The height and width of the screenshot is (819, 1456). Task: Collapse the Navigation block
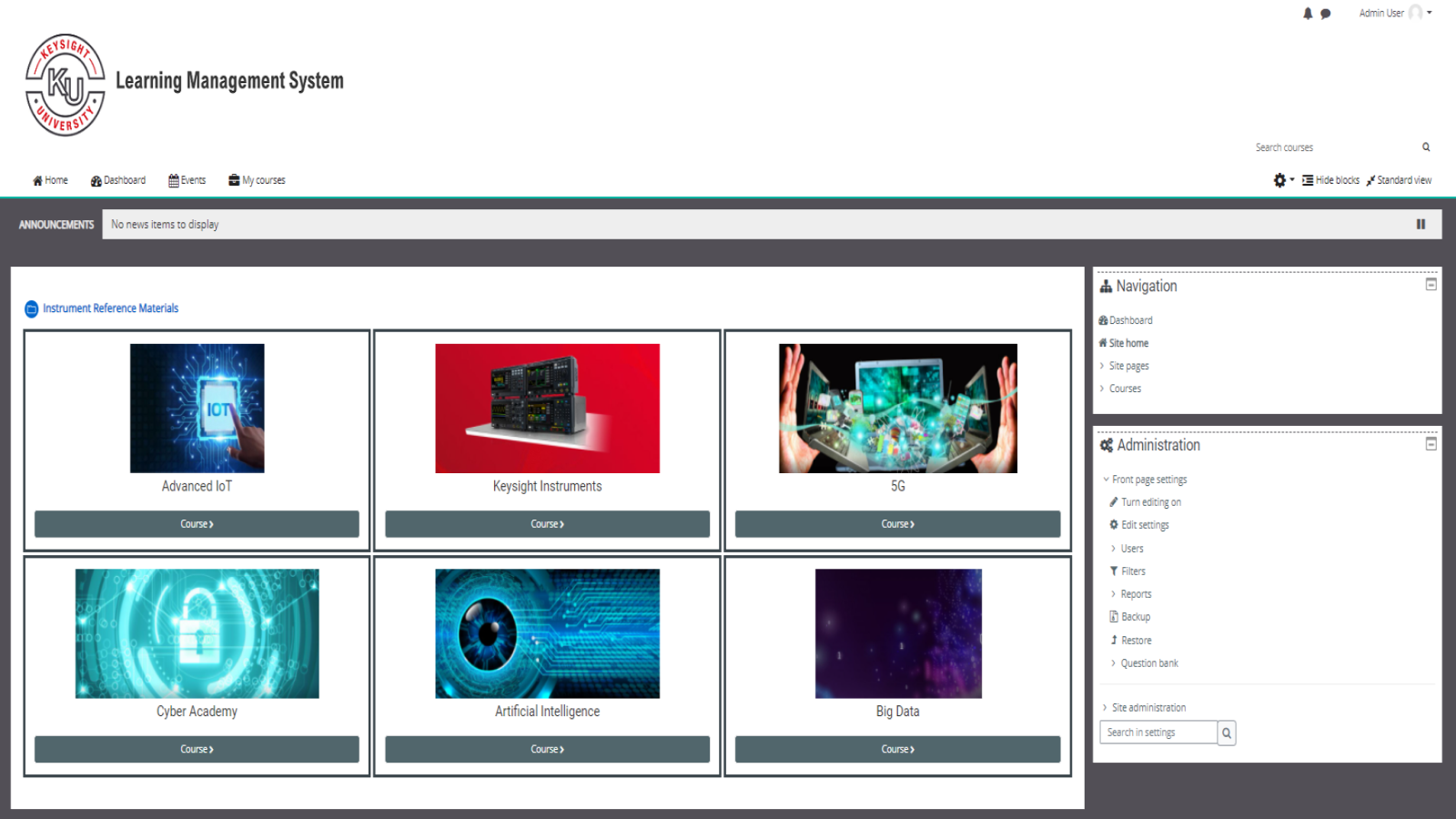click(x=1431, y=285)
